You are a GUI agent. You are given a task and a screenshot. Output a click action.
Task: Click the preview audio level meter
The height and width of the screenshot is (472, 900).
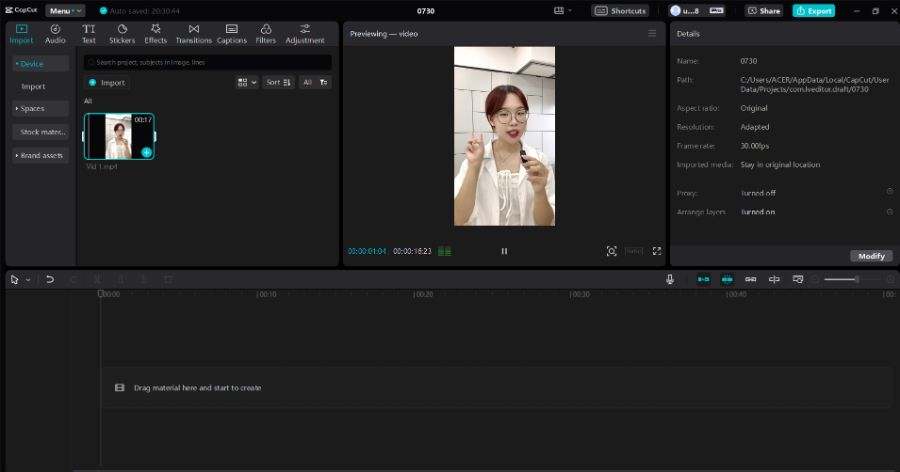coord(444,251)
